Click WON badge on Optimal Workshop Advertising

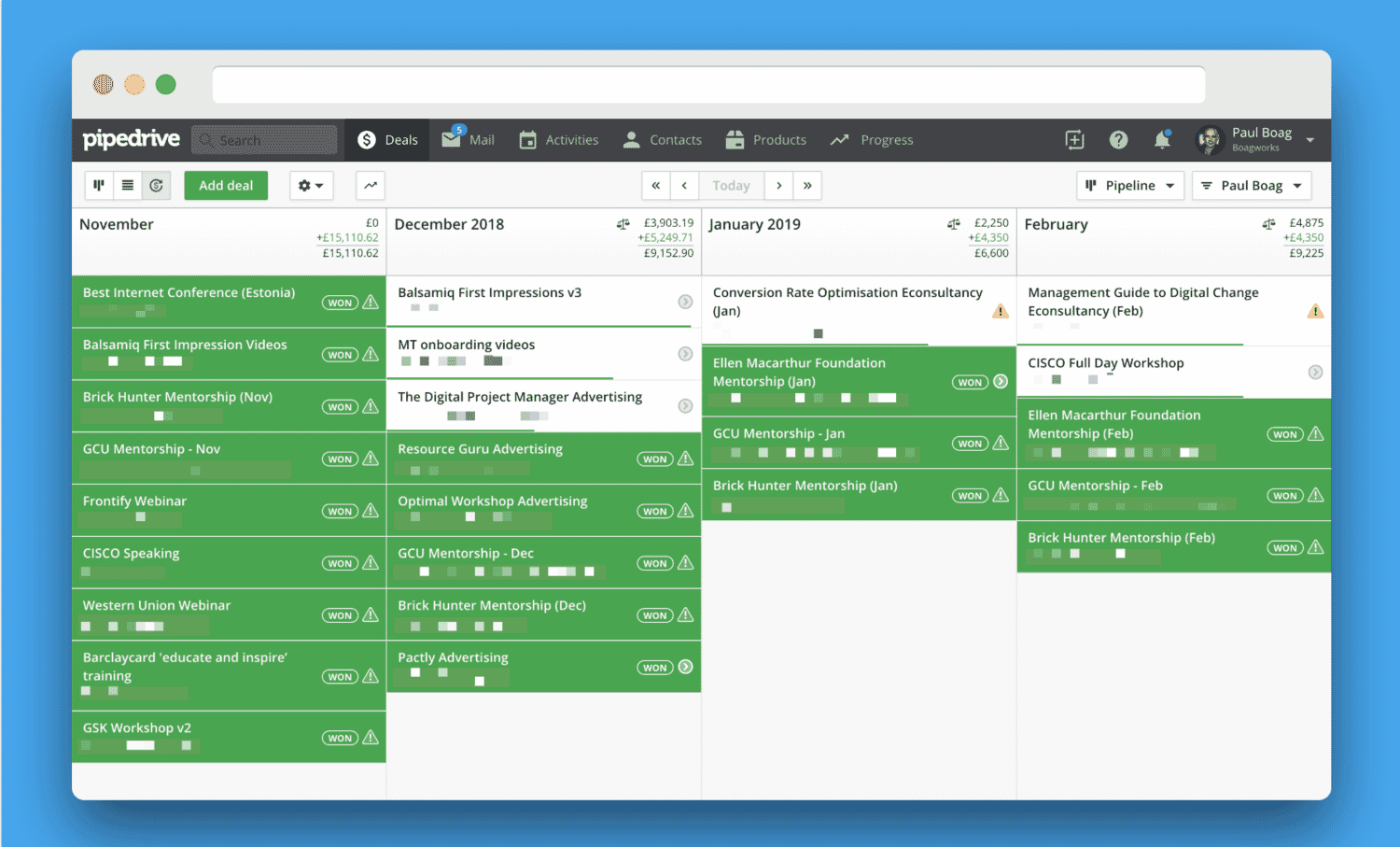(655, 511)
